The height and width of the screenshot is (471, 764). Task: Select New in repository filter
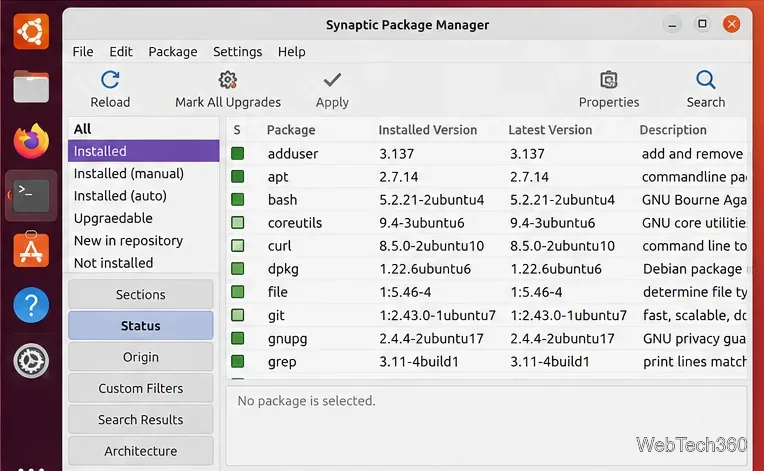(144, 241)
